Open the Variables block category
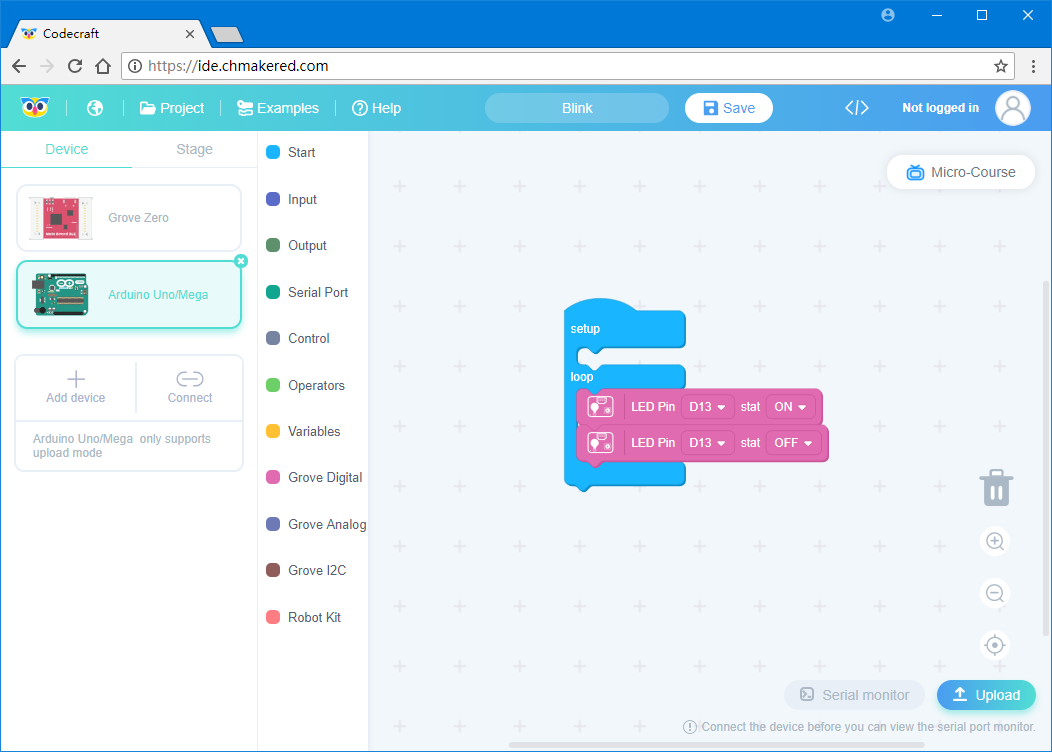 pyautogui.click(x=303, y=431)
